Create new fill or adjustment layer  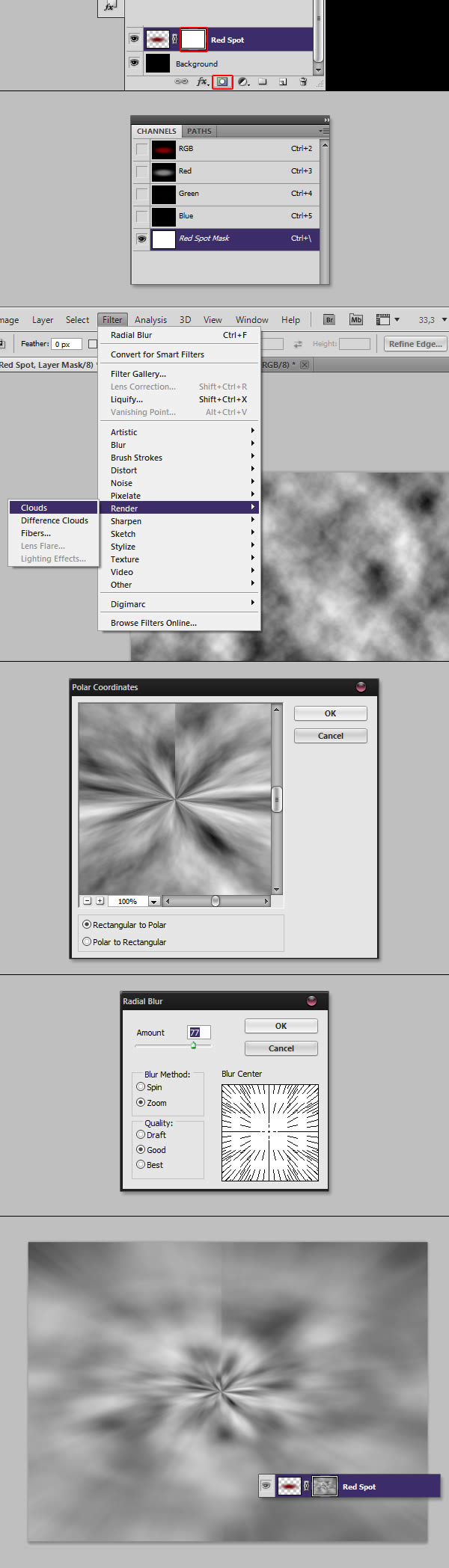(x=243, y=82)
